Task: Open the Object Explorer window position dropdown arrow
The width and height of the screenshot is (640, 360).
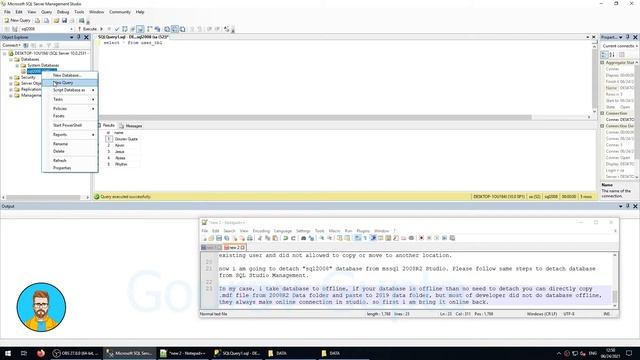Action: [72, 37]
